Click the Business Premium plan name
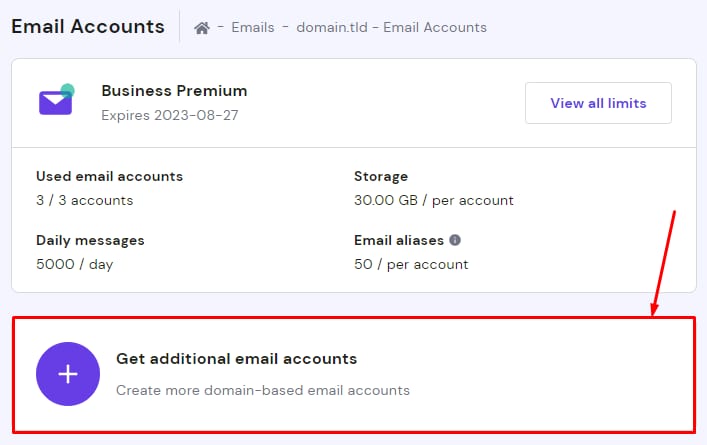This screenshot has height=445, width=707. click(174, 91)
